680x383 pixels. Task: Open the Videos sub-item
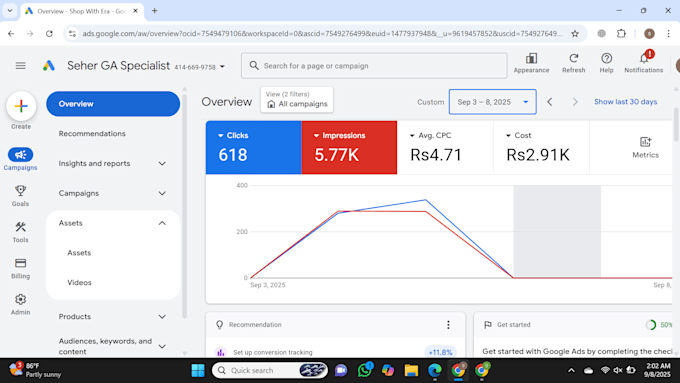pos(79,282)
